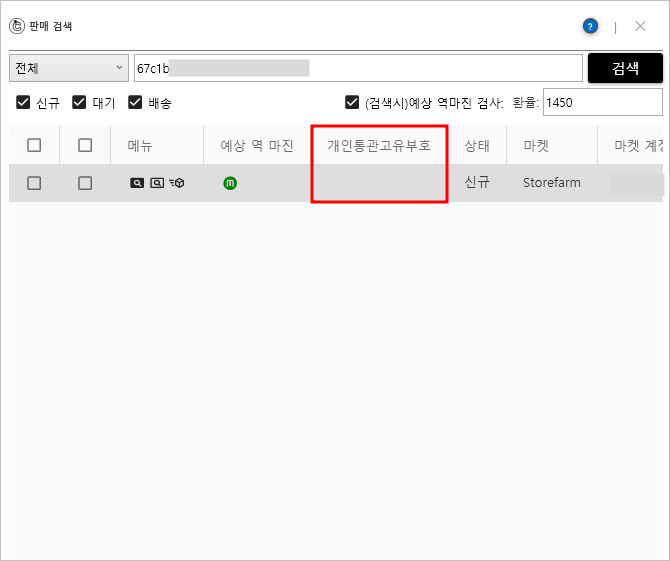Toggle the 예상 역마진 검사 checkbox
The width and height of the screenshot is (670, 561).
tap(352, 103)
